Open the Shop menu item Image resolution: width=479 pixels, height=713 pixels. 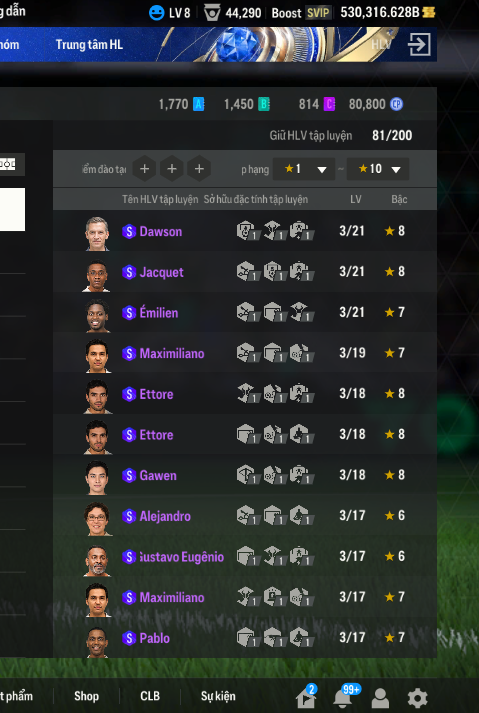point(86,696)
